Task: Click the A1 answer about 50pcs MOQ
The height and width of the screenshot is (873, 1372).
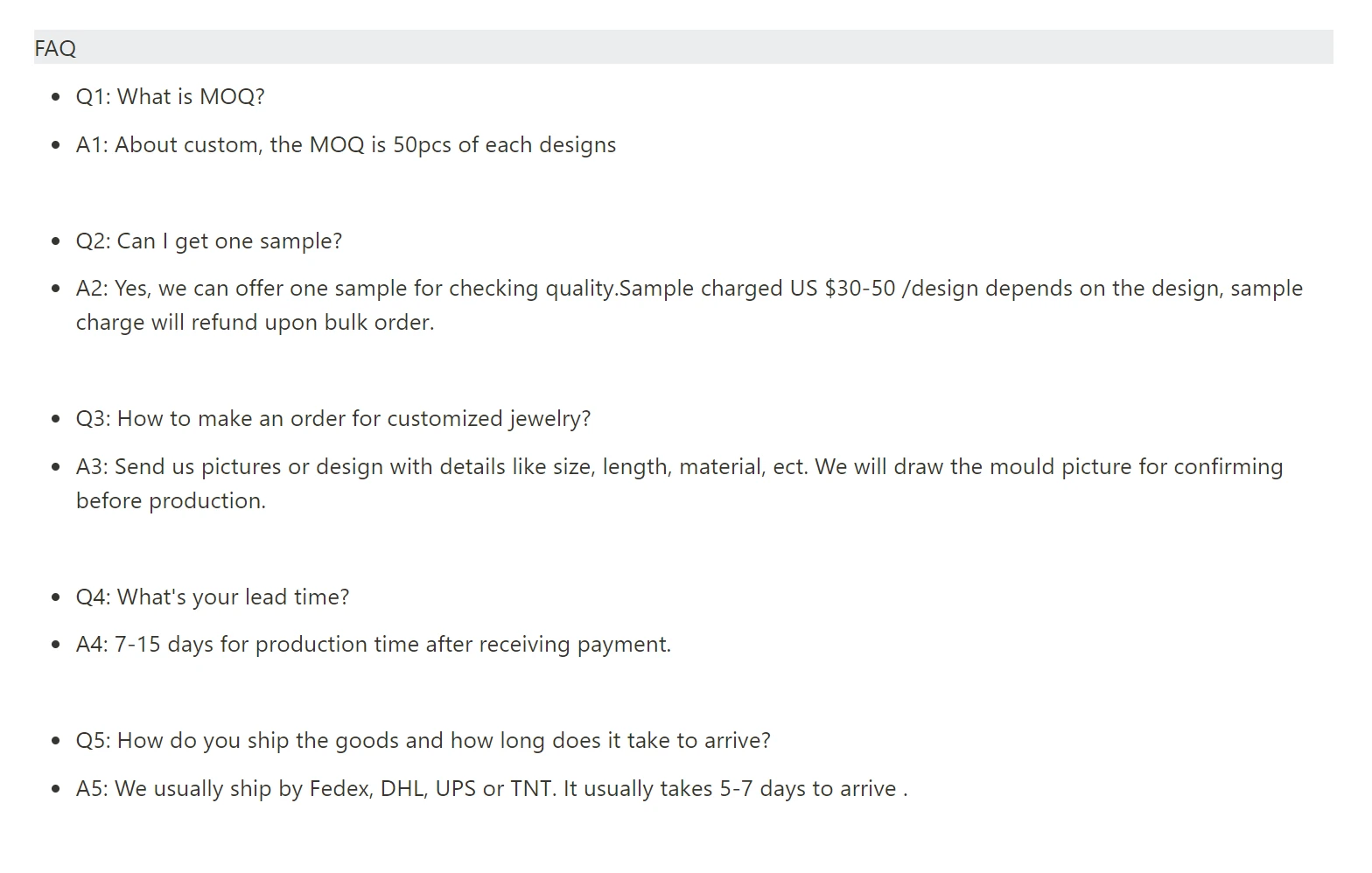Action: (346, 144)
